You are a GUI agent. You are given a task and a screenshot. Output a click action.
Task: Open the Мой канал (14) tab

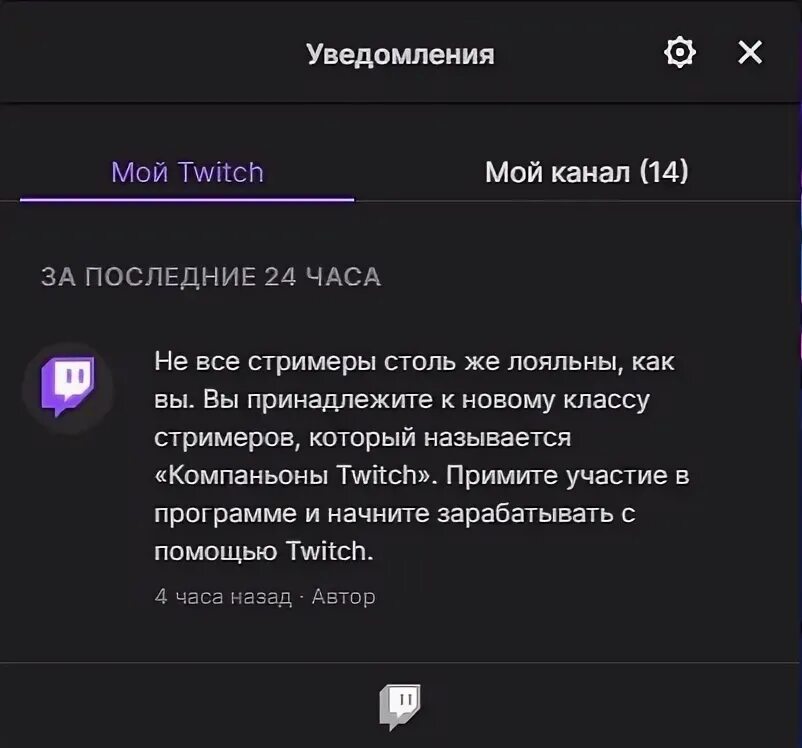coord(586,172)
